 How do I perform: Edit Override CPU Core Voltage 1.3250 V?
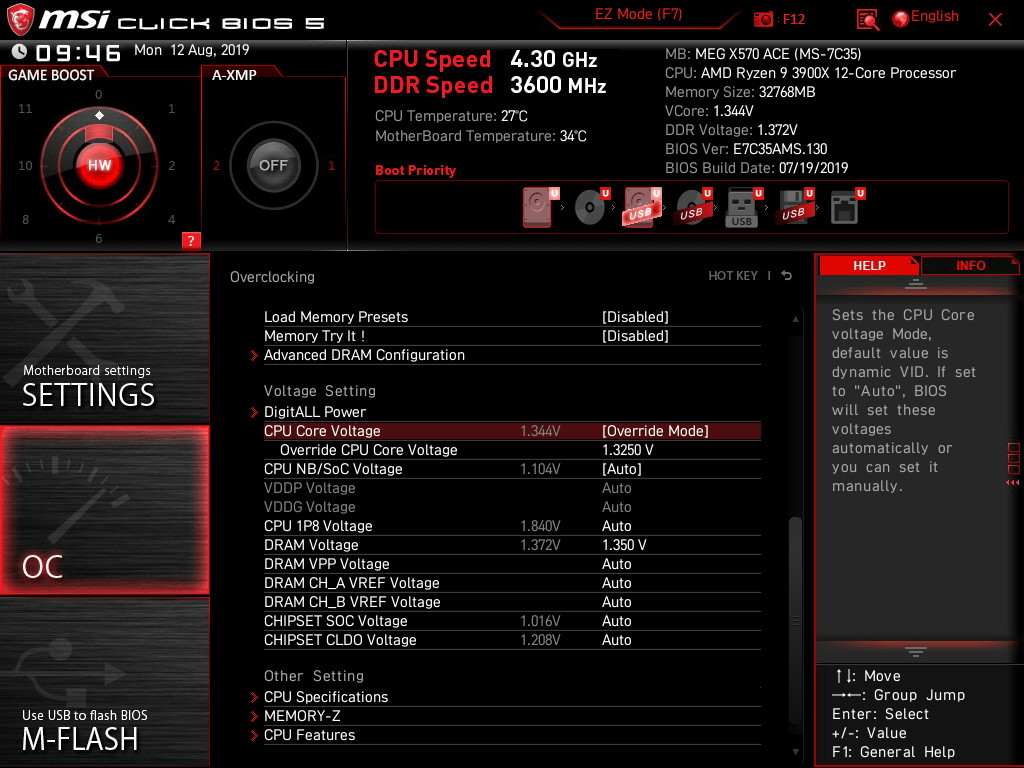pyautogui.click(x=628, y=450)
